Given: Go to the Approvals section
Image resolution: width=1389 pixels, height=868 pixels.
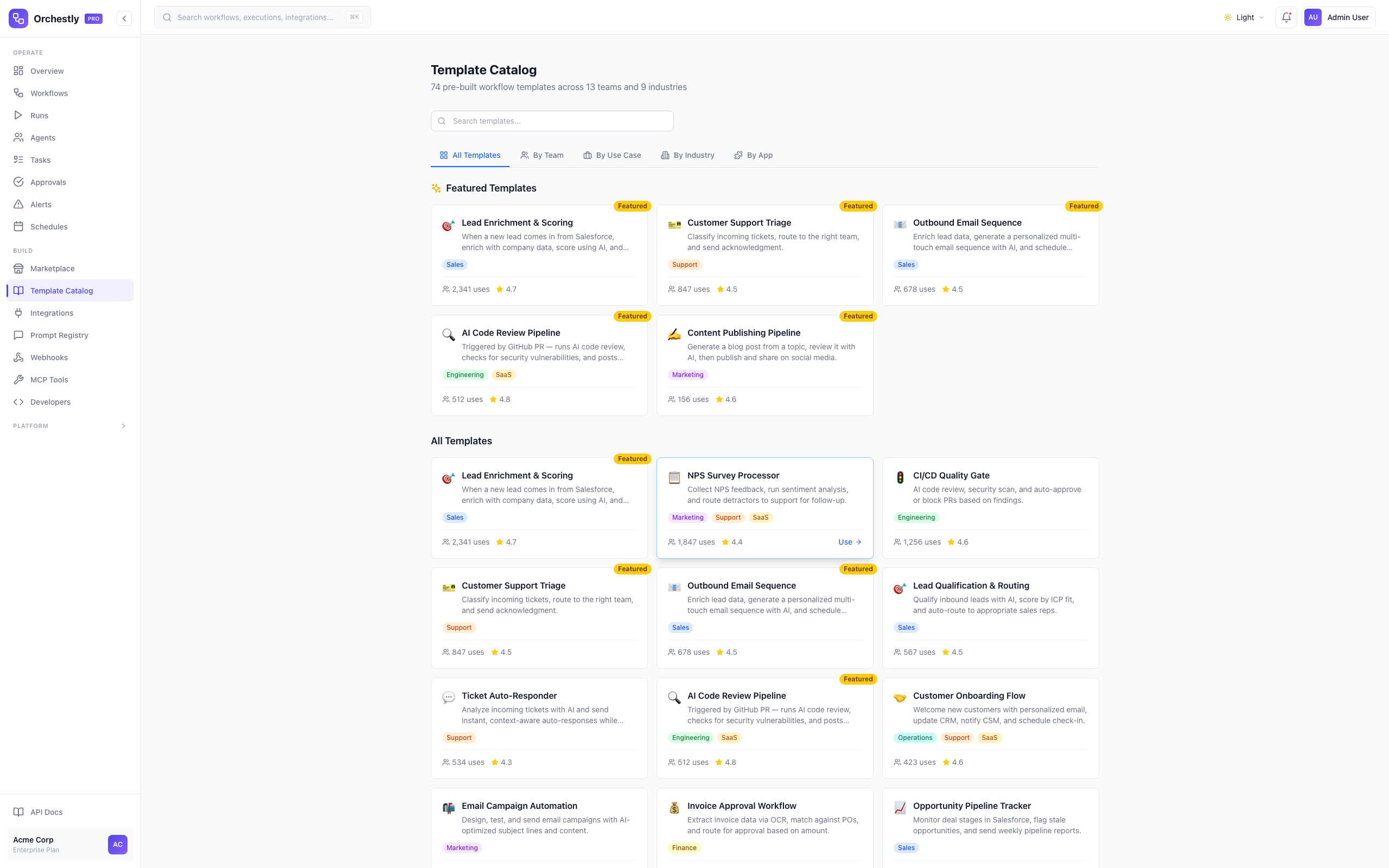Looking at the screenshot, I should pyautogui.click(x=48, y=182).
